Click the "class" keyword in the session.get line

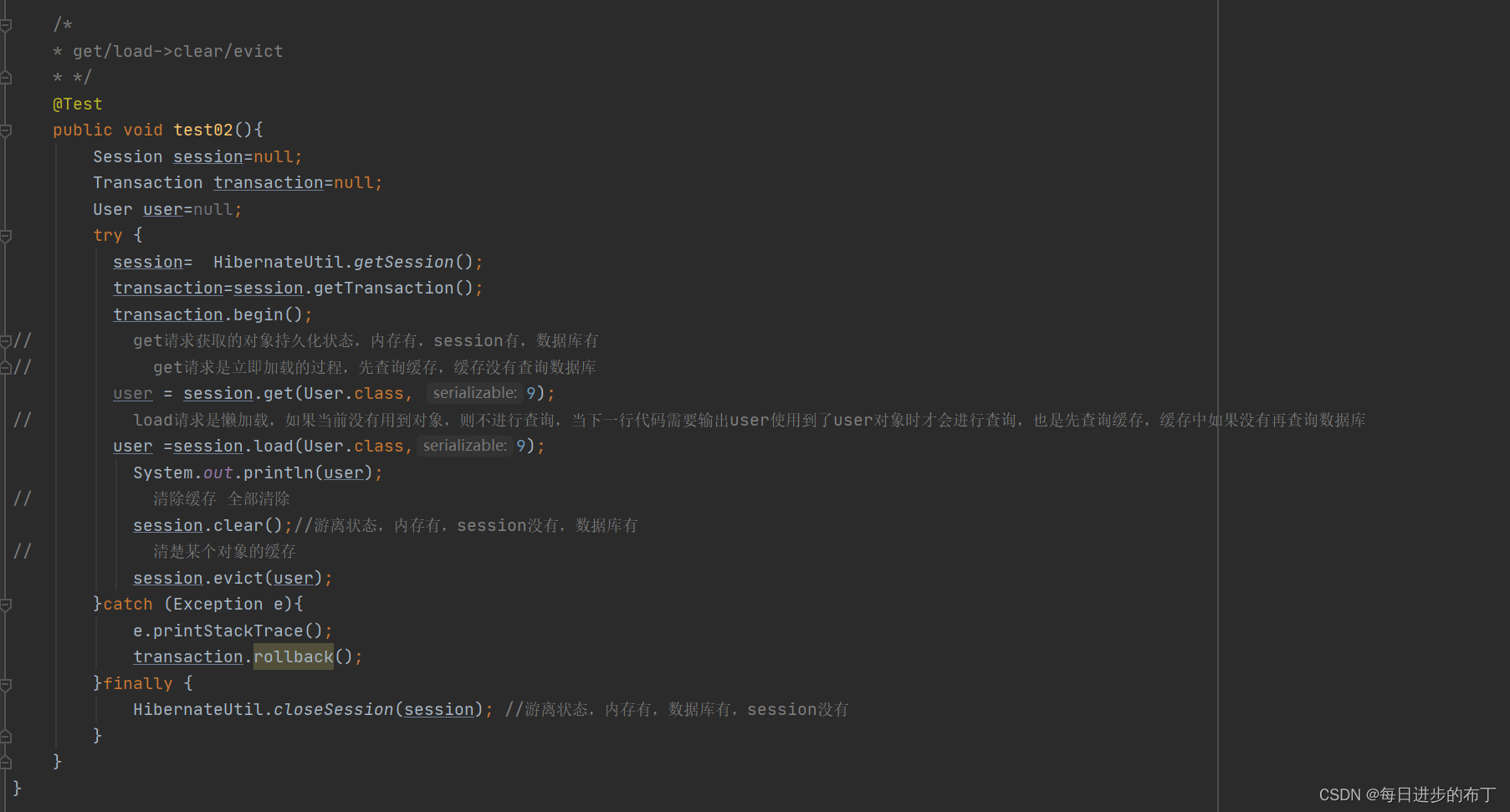pos(379,394)
